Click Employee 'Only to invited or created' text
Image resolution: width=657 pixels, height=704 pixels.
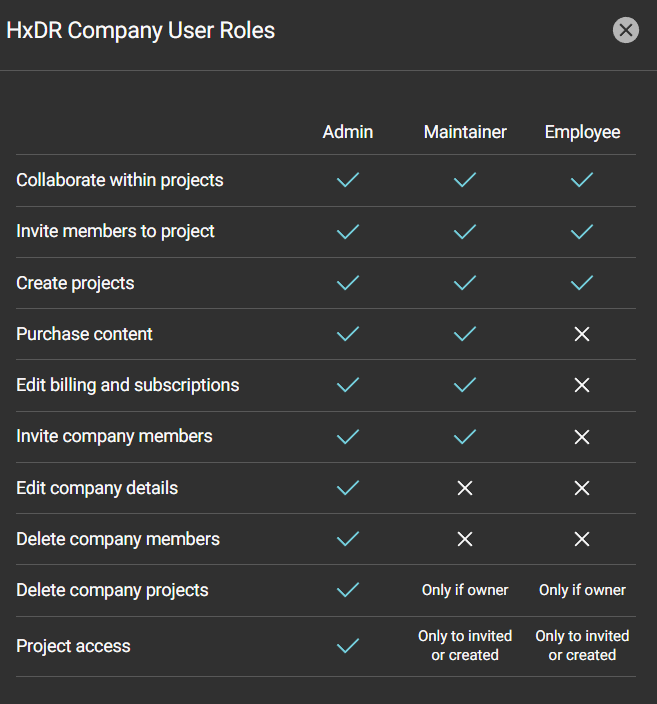tap(582, 646)
